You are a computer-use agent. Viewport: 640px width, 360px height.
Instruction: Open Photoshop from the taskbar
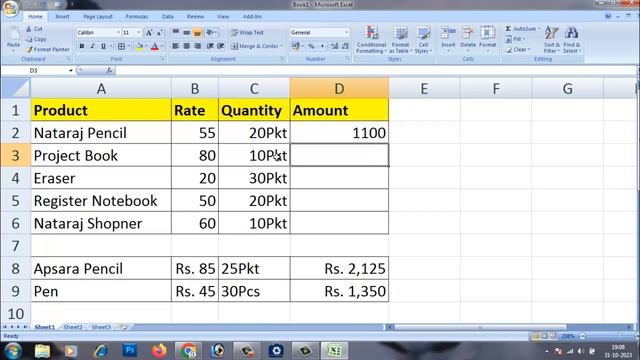[x=130, y=351]
